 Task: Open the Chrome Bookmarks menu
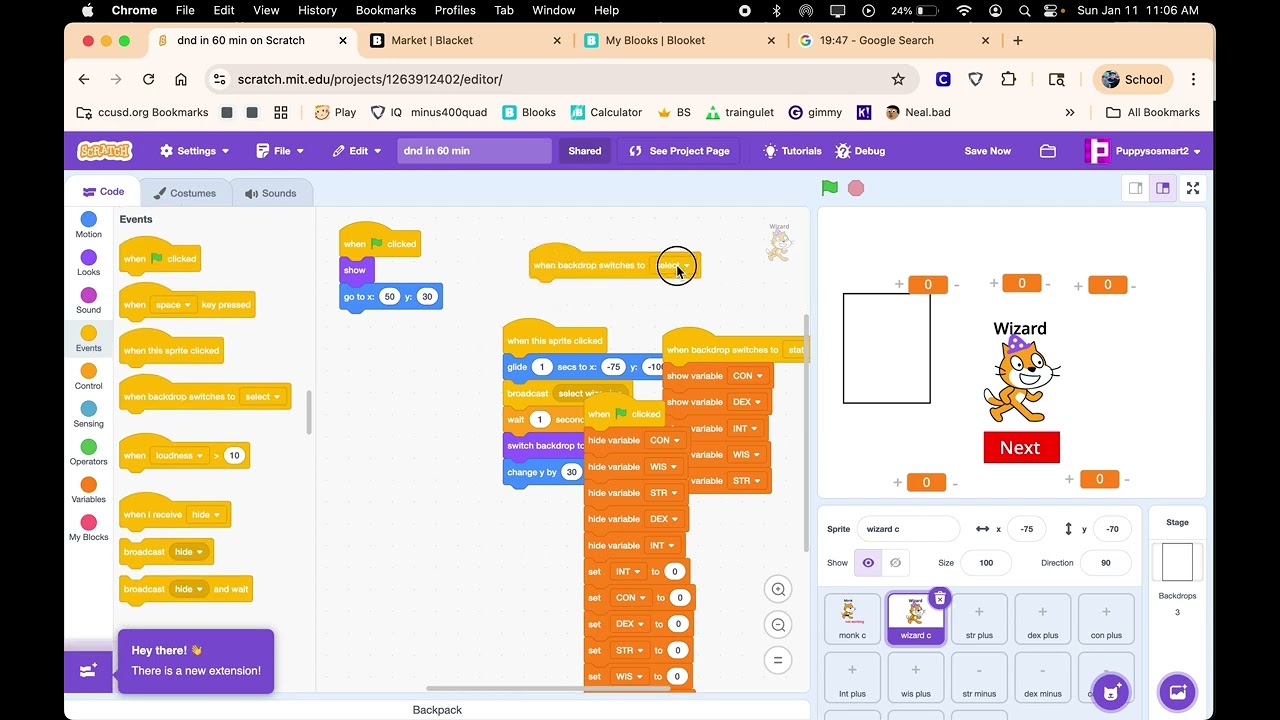pyautogui.click(x=385, y=10)
